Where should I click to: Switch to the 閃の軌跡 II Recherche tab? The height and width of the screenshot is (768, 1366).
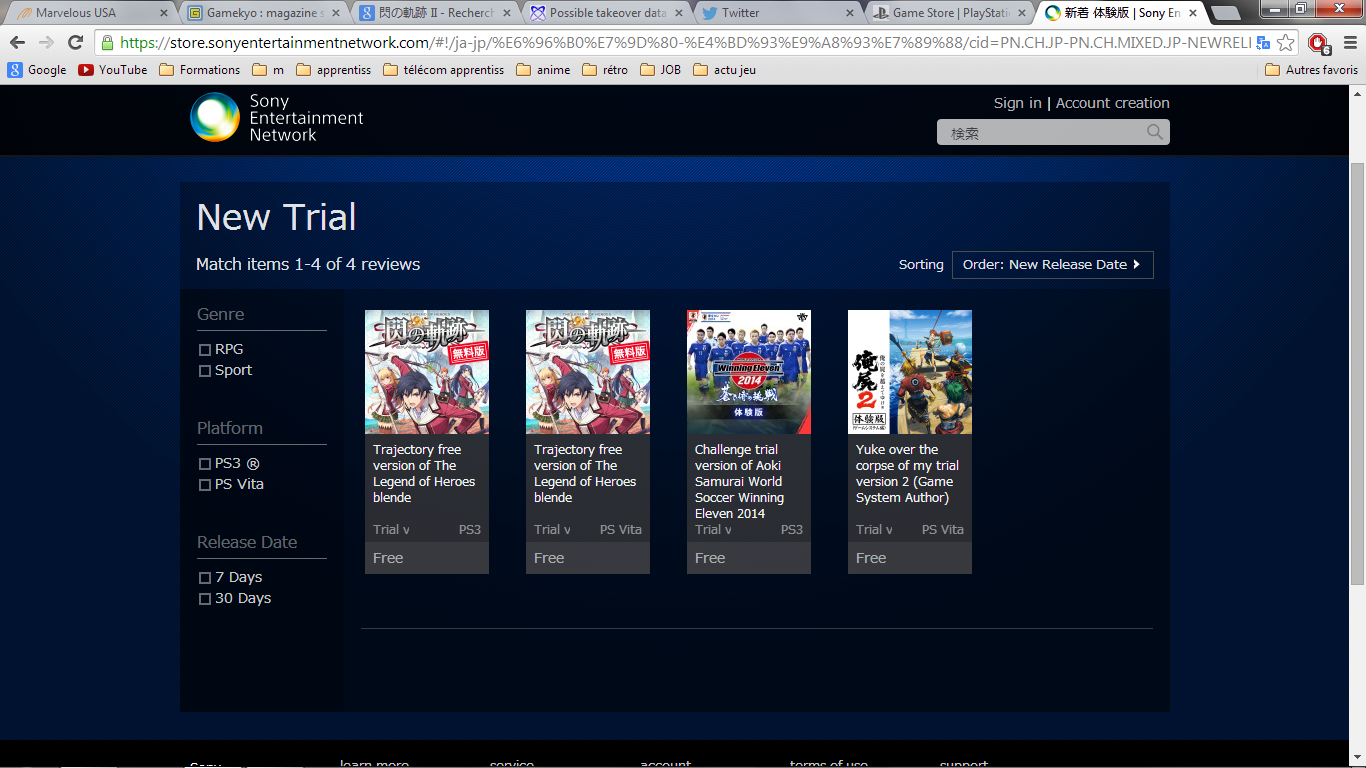pyautogui.click(x=437, y=13)
